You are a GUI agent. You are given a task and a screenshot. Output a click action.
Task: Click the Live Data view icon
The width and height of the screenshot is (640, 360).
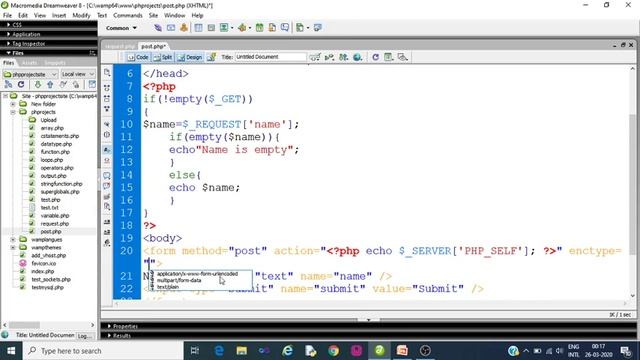pyautogui.click(x=211, y=57)
